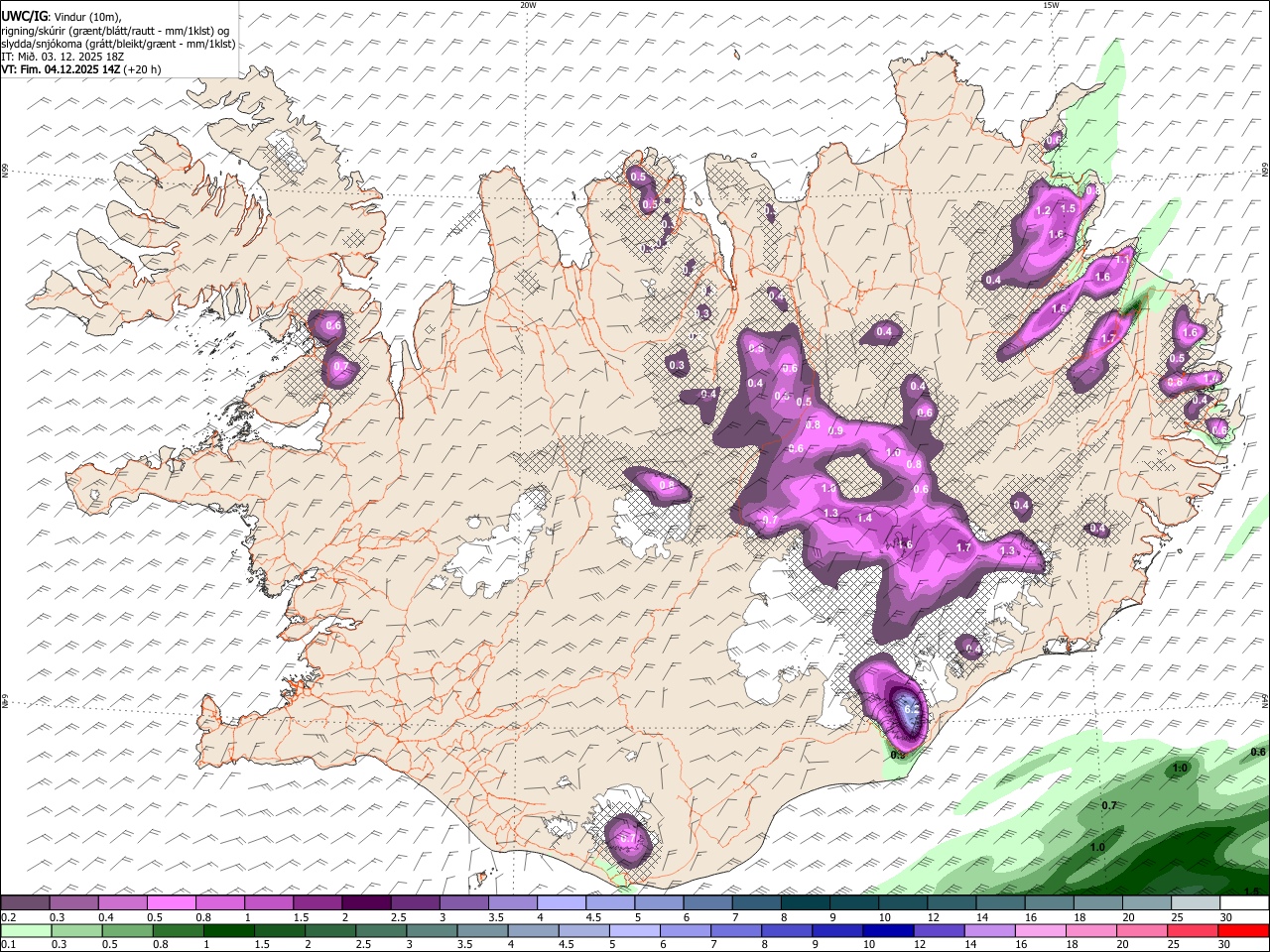Viewport: 1270px width, 952px height.
Task: Click the lower legend swatch between 4 and 4.5
Action: click(x=532, y=930)
